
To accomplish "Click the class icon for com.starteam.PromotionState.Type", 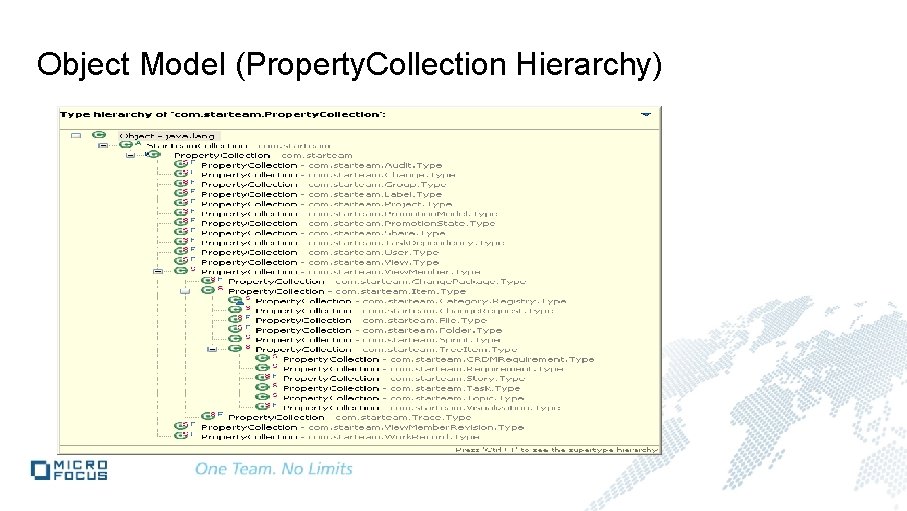I will point(181,222).
